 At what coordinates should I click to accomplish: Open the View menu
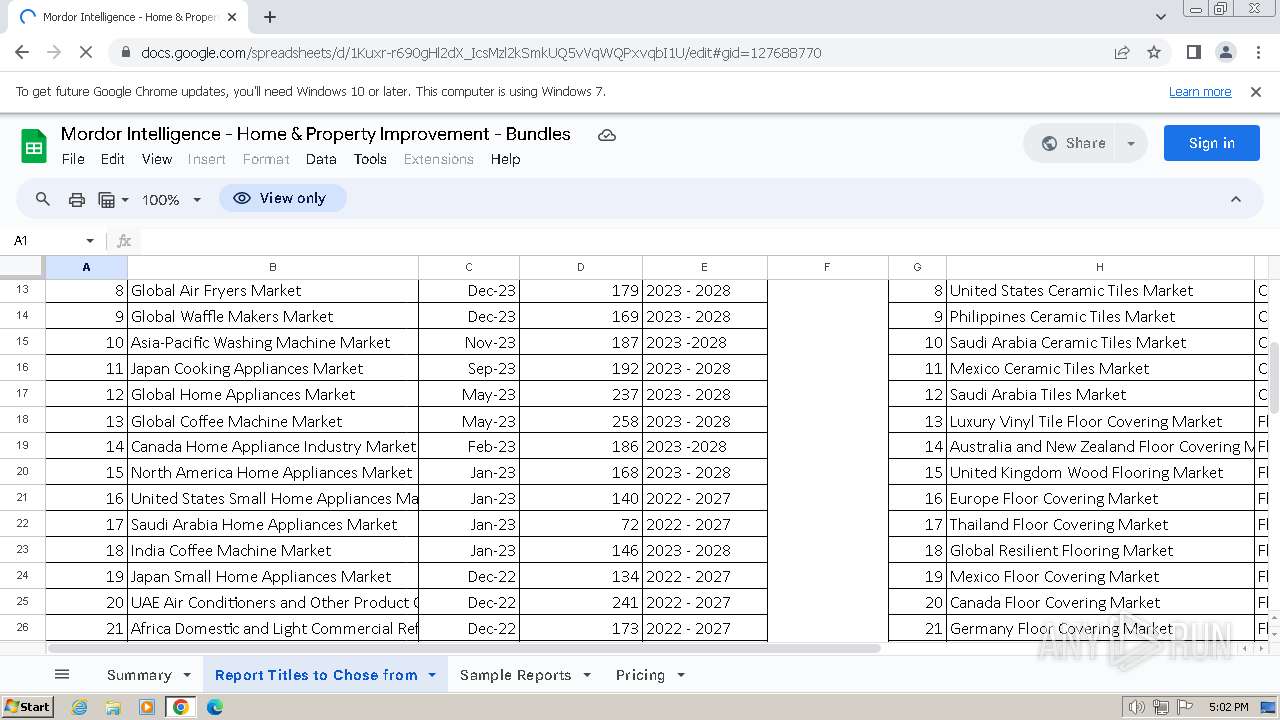tap(157, 159)
